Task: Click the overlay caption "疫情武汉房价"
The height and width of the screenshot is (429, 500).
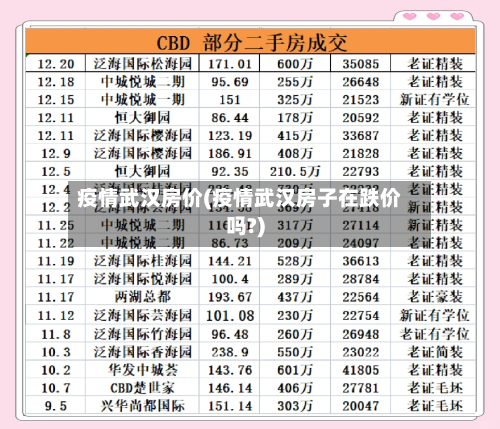Action: click(x=139, y=199)
